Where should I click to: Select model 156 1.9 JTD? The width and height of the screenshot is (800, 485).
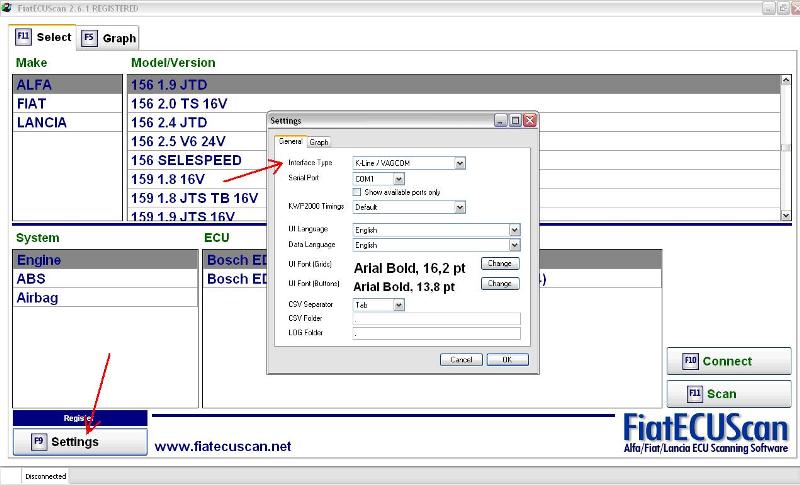[454, 85]
